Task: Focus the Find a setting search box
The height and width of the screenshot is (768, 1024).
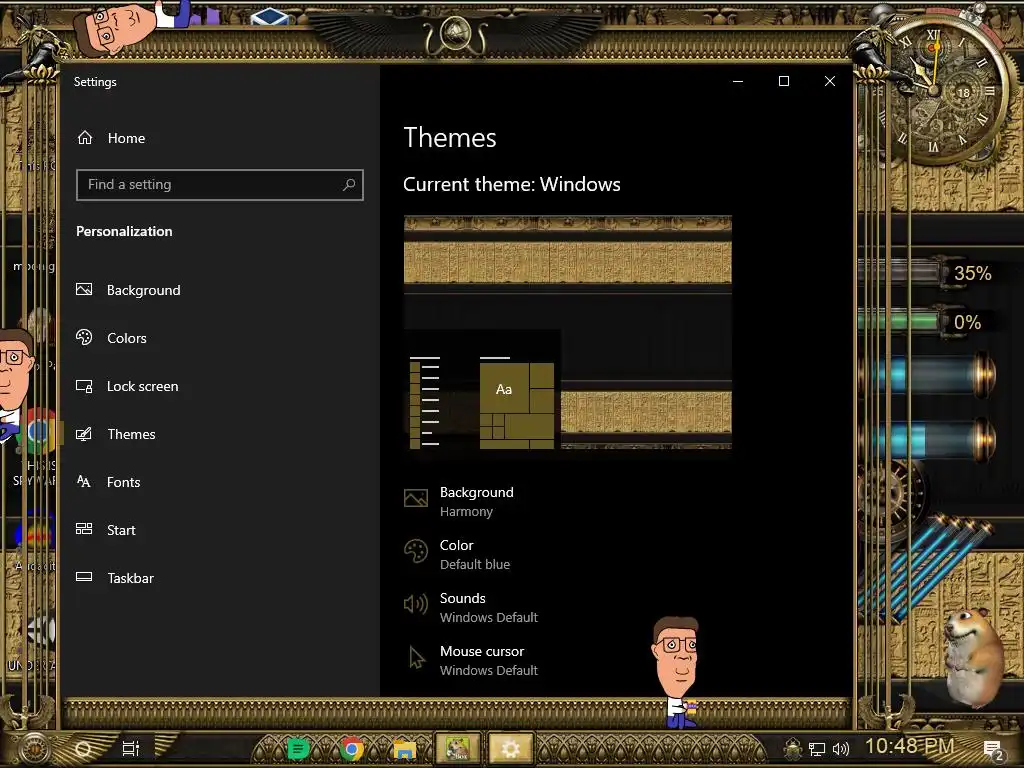Action: pyautogui.click(x=219, y=185)
